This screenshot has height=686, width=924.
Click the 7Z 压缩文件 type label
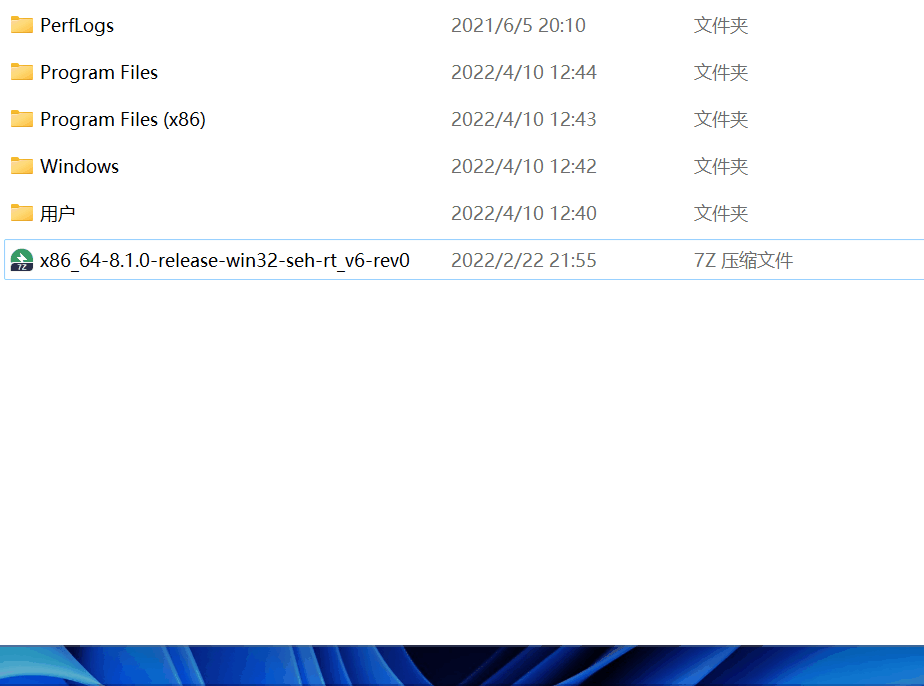[744, 260]
